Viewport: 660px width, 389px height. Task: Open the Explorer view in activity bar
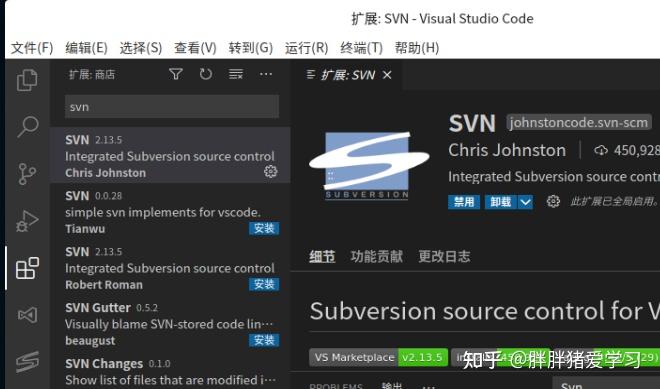(x=27, y=80)
